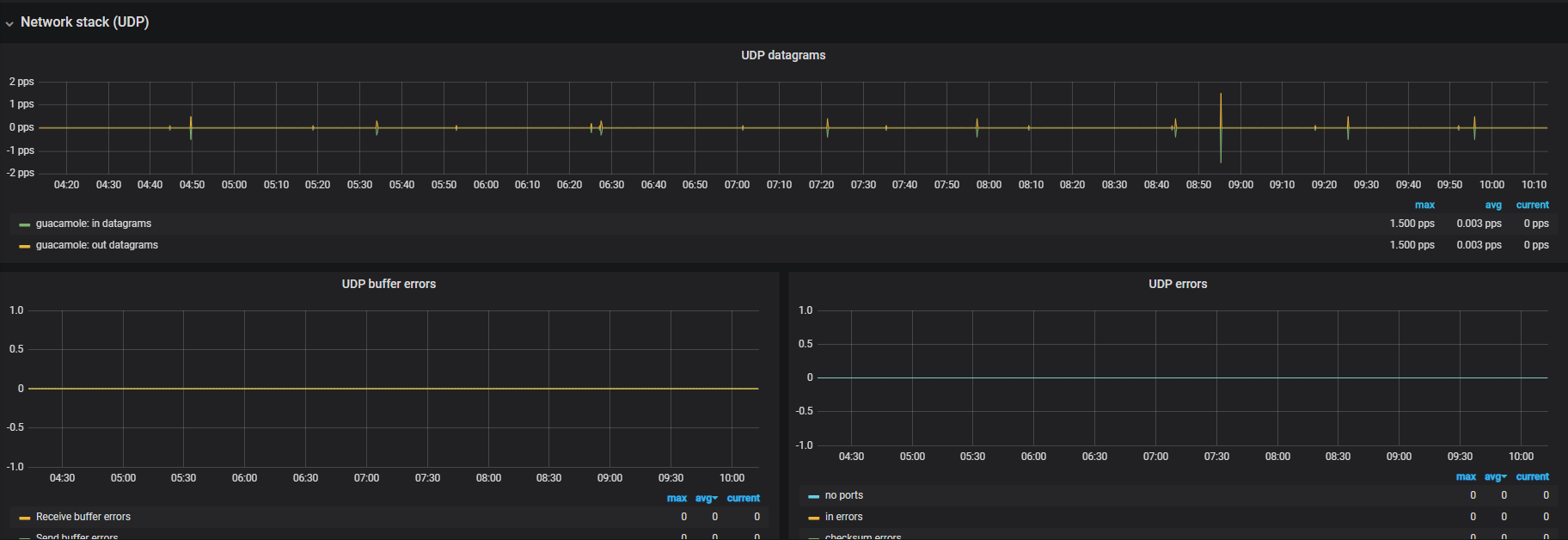This screenshot has width=1568, height=540.
Task: Open the UDP buffer errors panel title menu
Action: pyautogui.click(x=389, y=284)
